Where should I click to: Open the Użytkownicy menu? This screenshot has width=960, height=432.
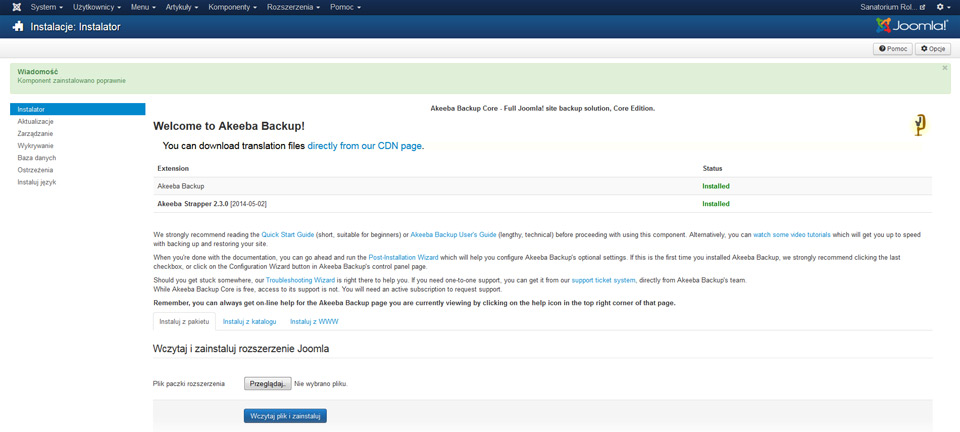pyautogui.click(x=97, y=7)
